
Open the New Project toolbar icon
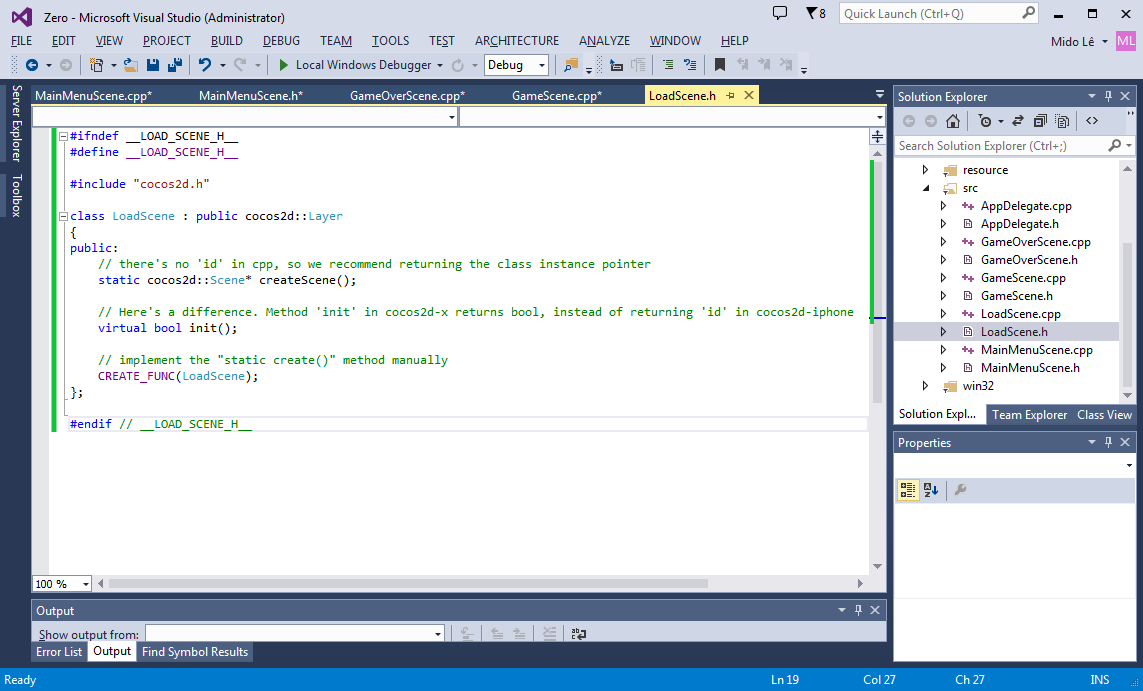click(x=96, y=65)
